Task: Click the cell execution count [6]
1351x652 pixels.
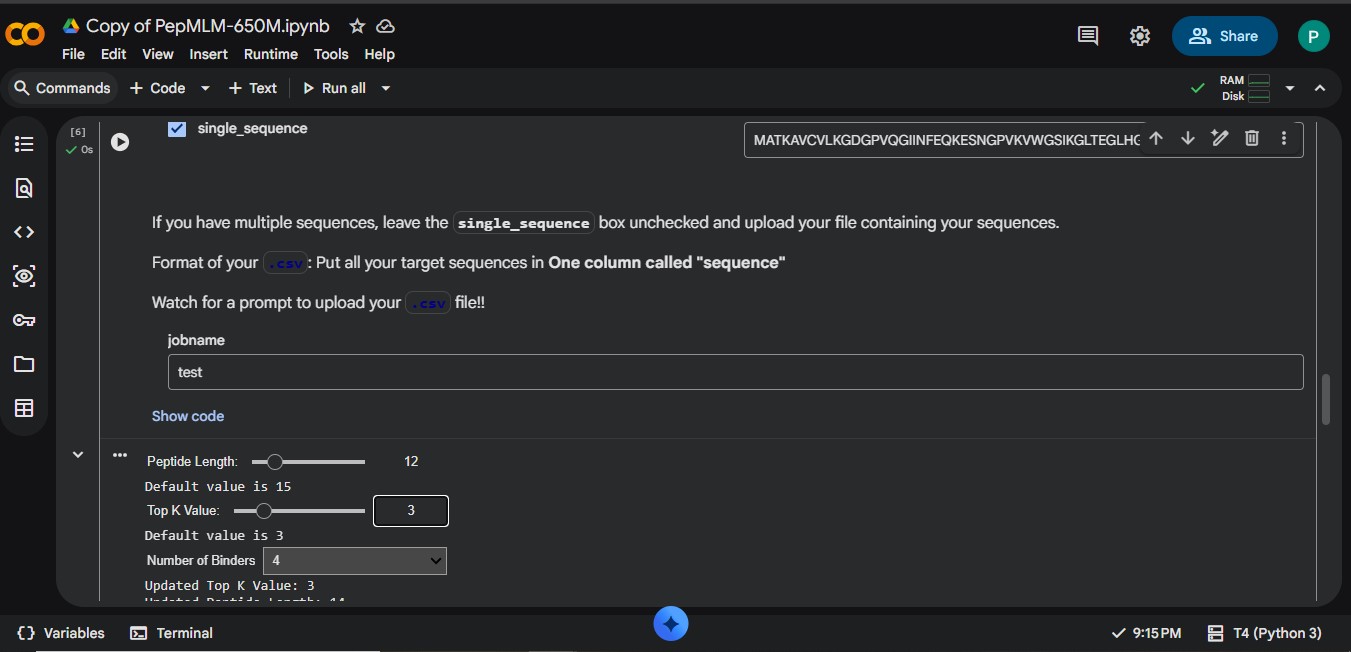Action: pos(78,132)
